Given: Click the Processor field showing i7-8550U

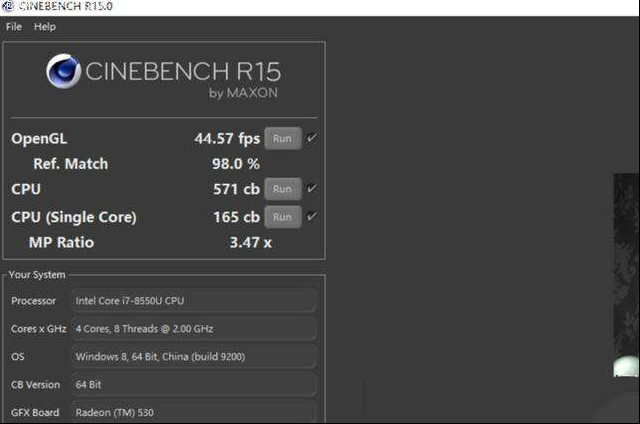Looking at the screenshot, I should 194,301.
